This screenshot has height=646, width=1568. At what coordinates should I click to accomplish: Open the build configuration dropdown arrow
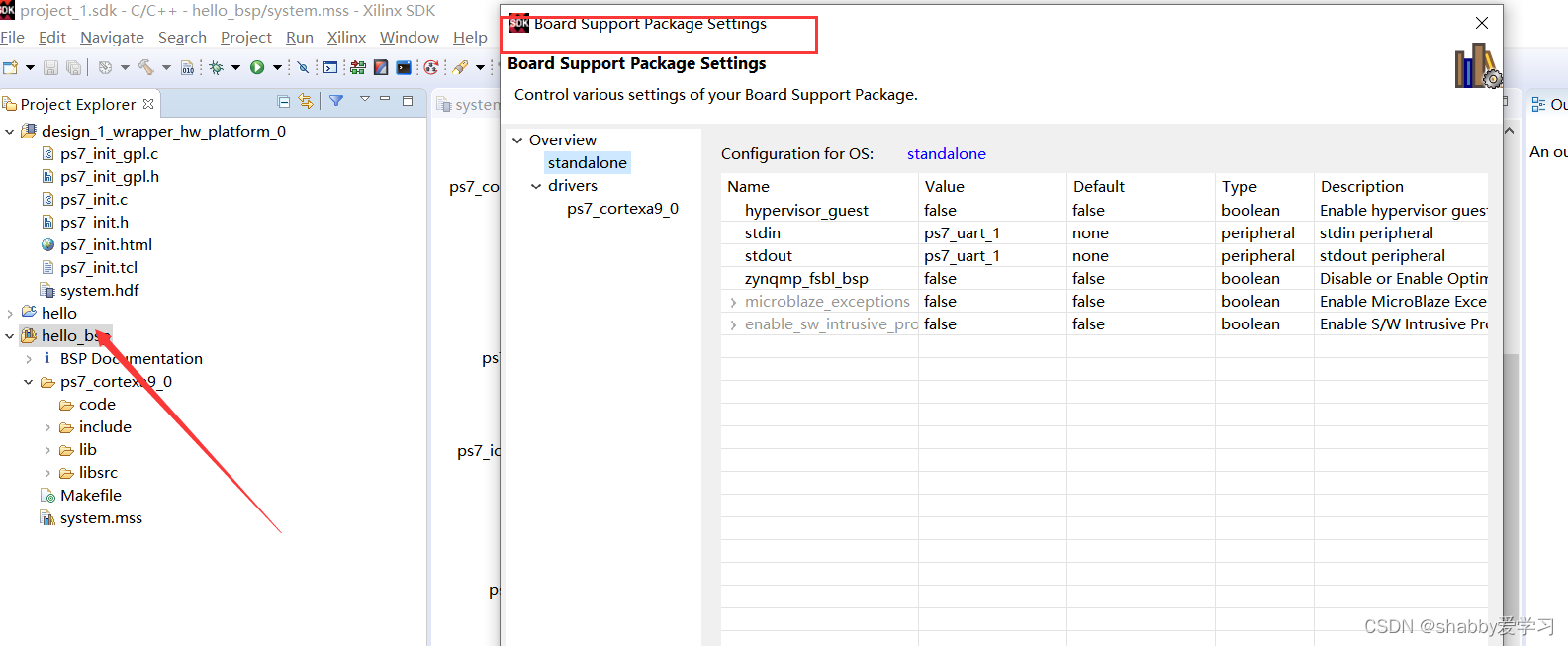pos(125,67)
